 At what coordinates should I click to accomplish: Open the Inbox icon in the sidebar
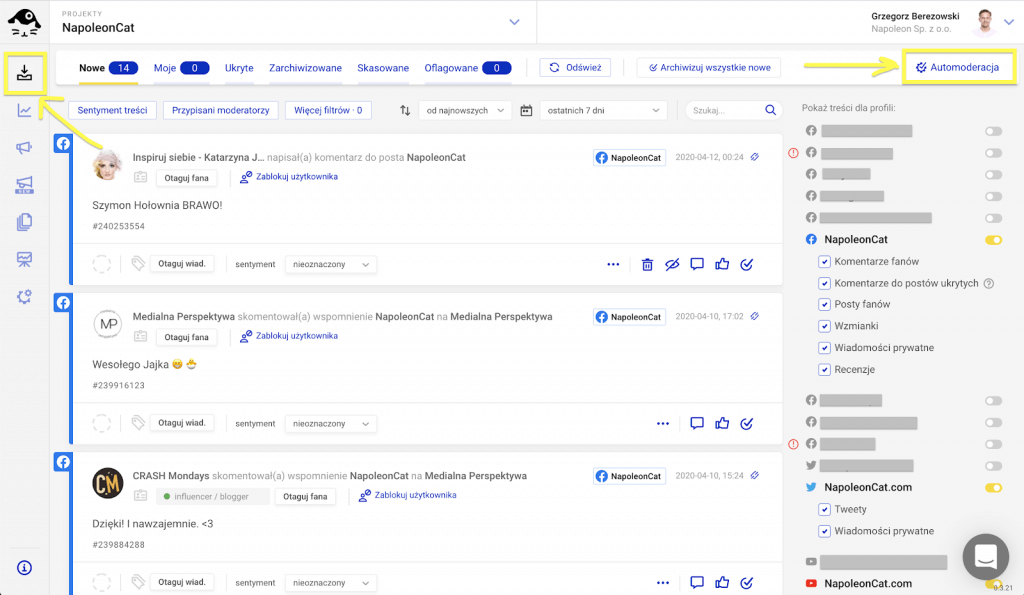[x=24, y=72]
